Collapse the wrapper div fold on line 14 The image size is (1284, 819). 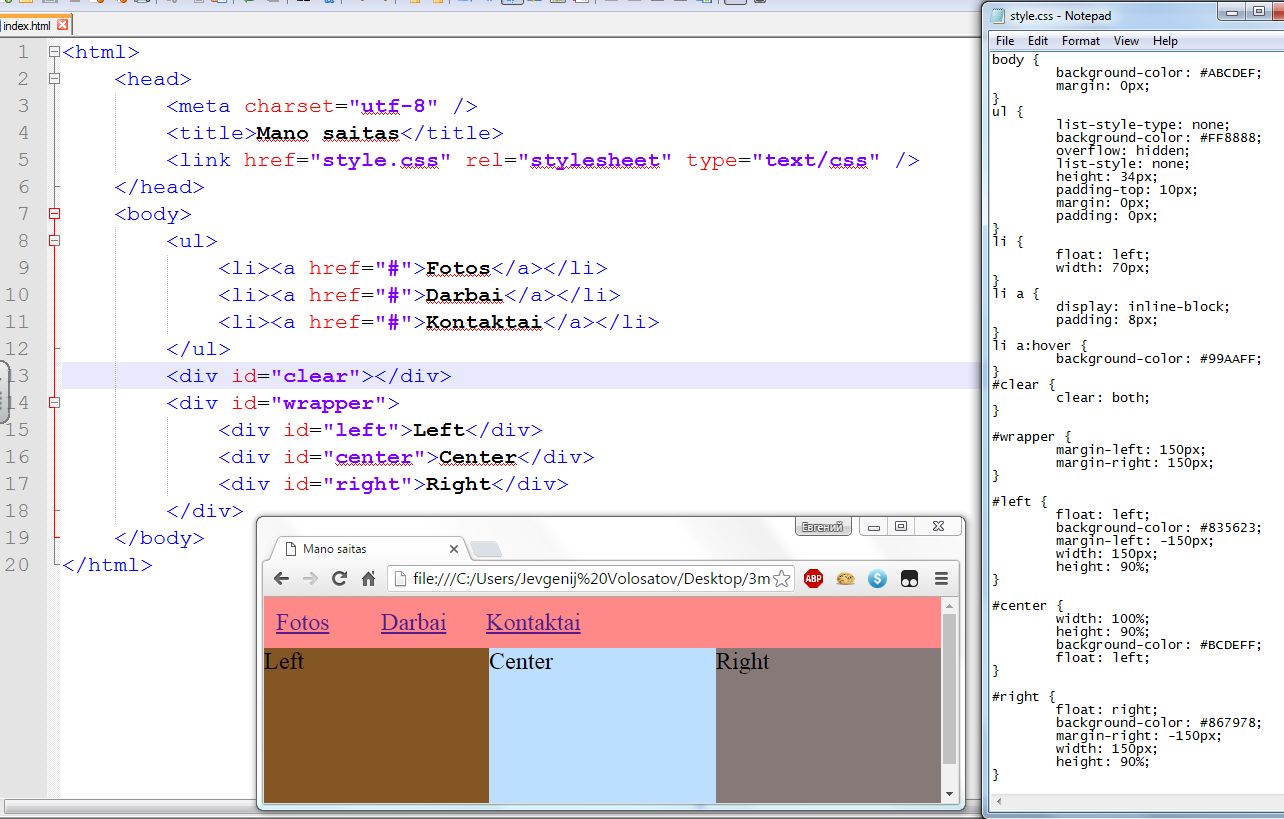(54, 402)
